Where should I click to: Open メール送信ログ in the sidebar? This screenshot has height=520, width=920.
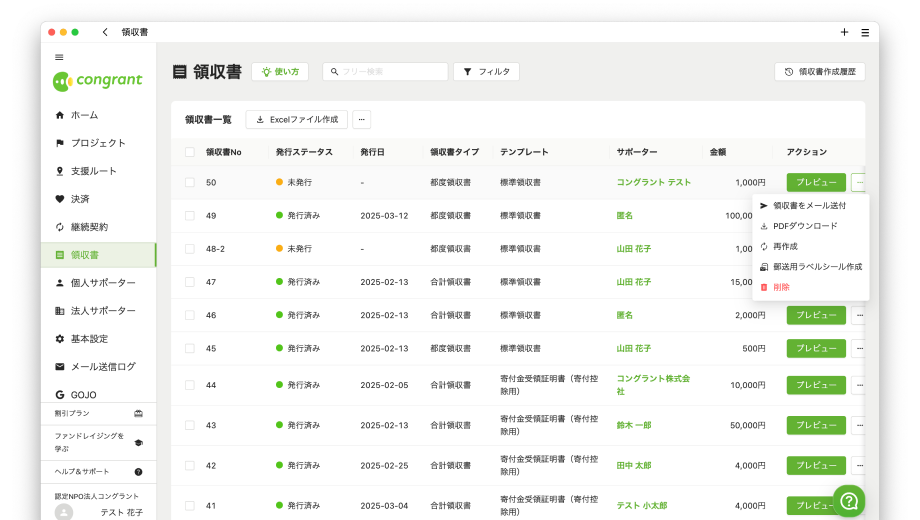[98, 367]
